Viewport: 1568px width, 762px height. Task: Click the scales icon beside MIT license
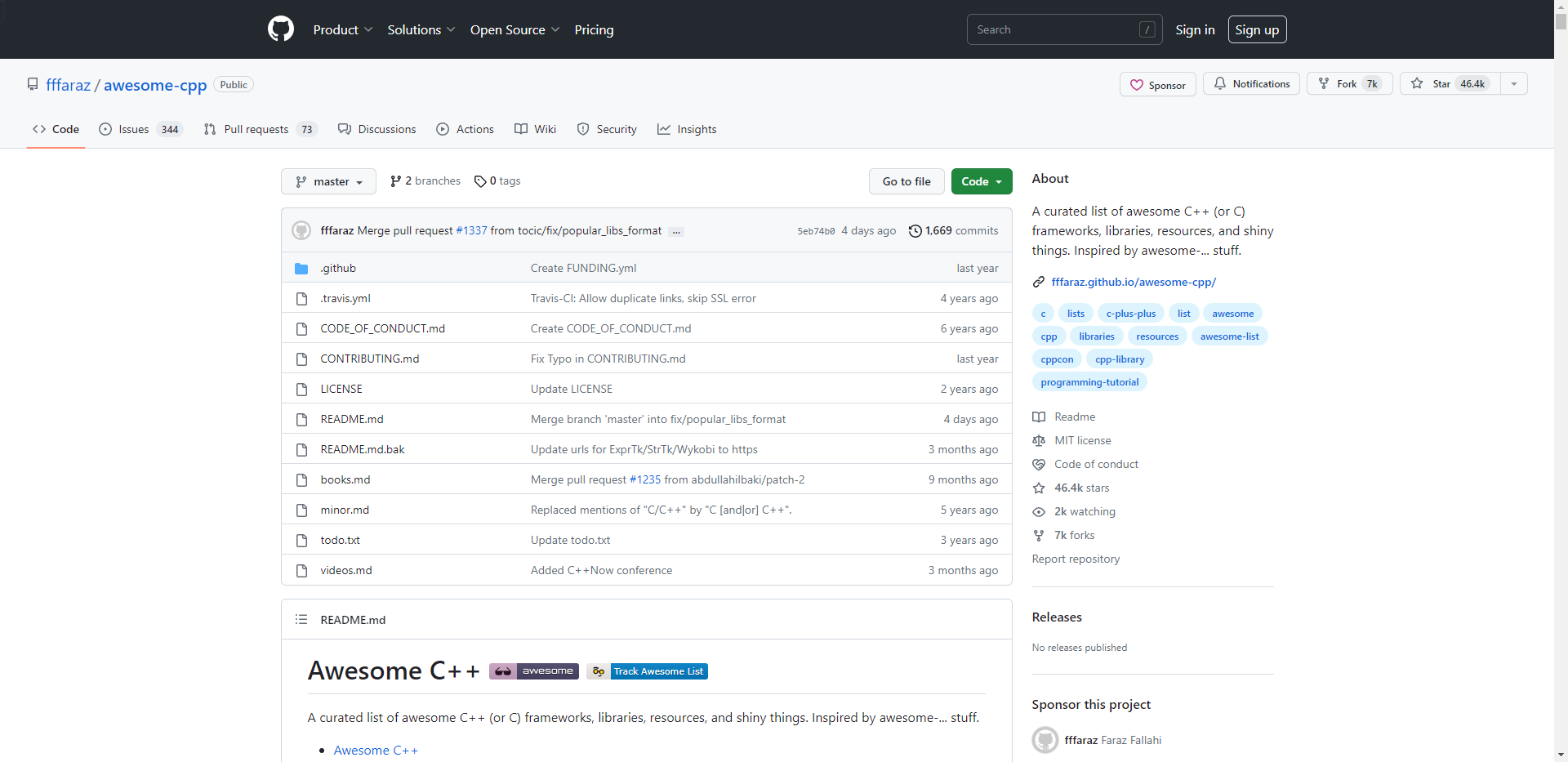1039,441
